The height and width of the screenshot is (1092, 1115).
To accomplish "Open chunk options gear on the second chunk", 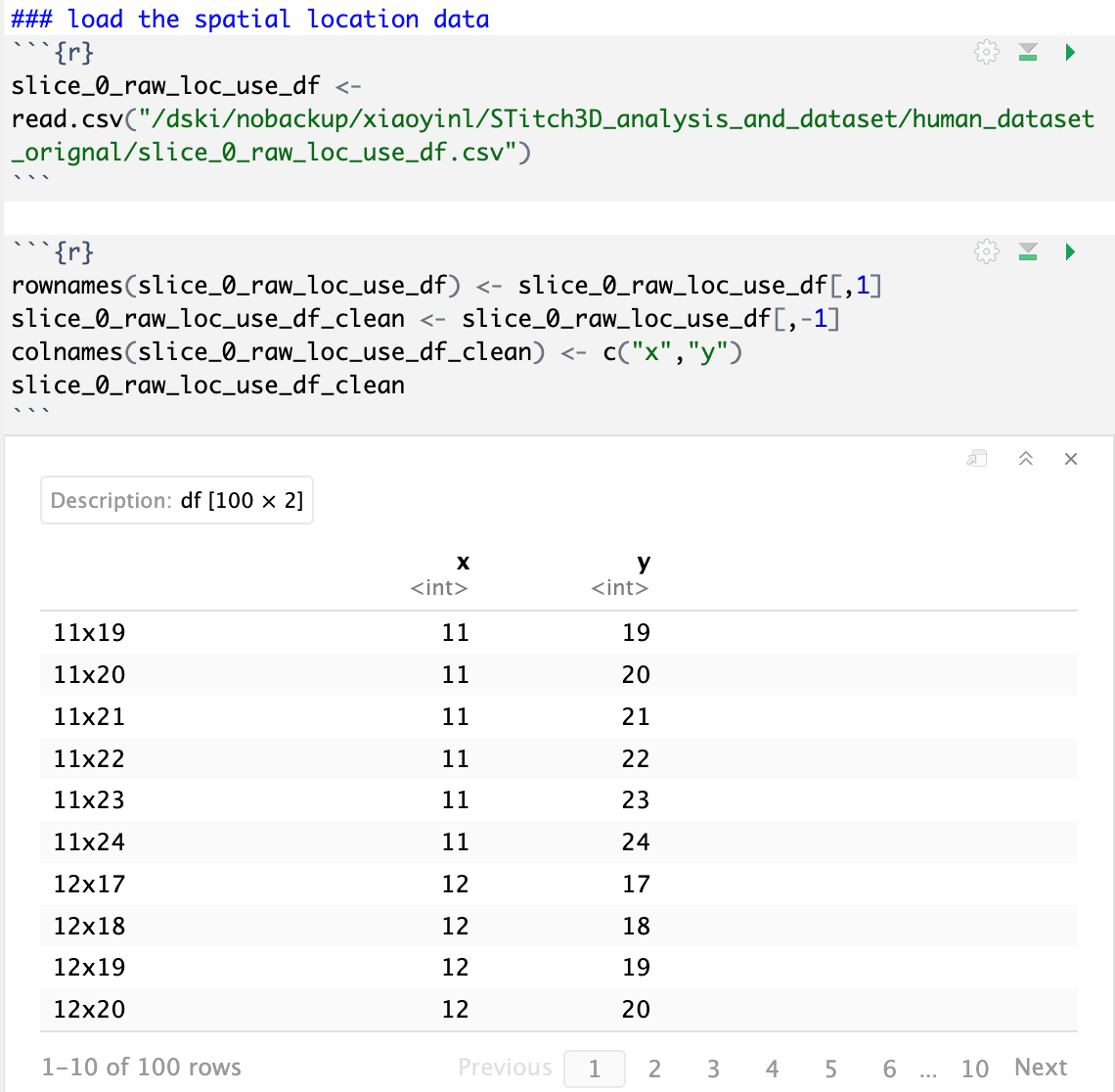I will coord(986,252).
